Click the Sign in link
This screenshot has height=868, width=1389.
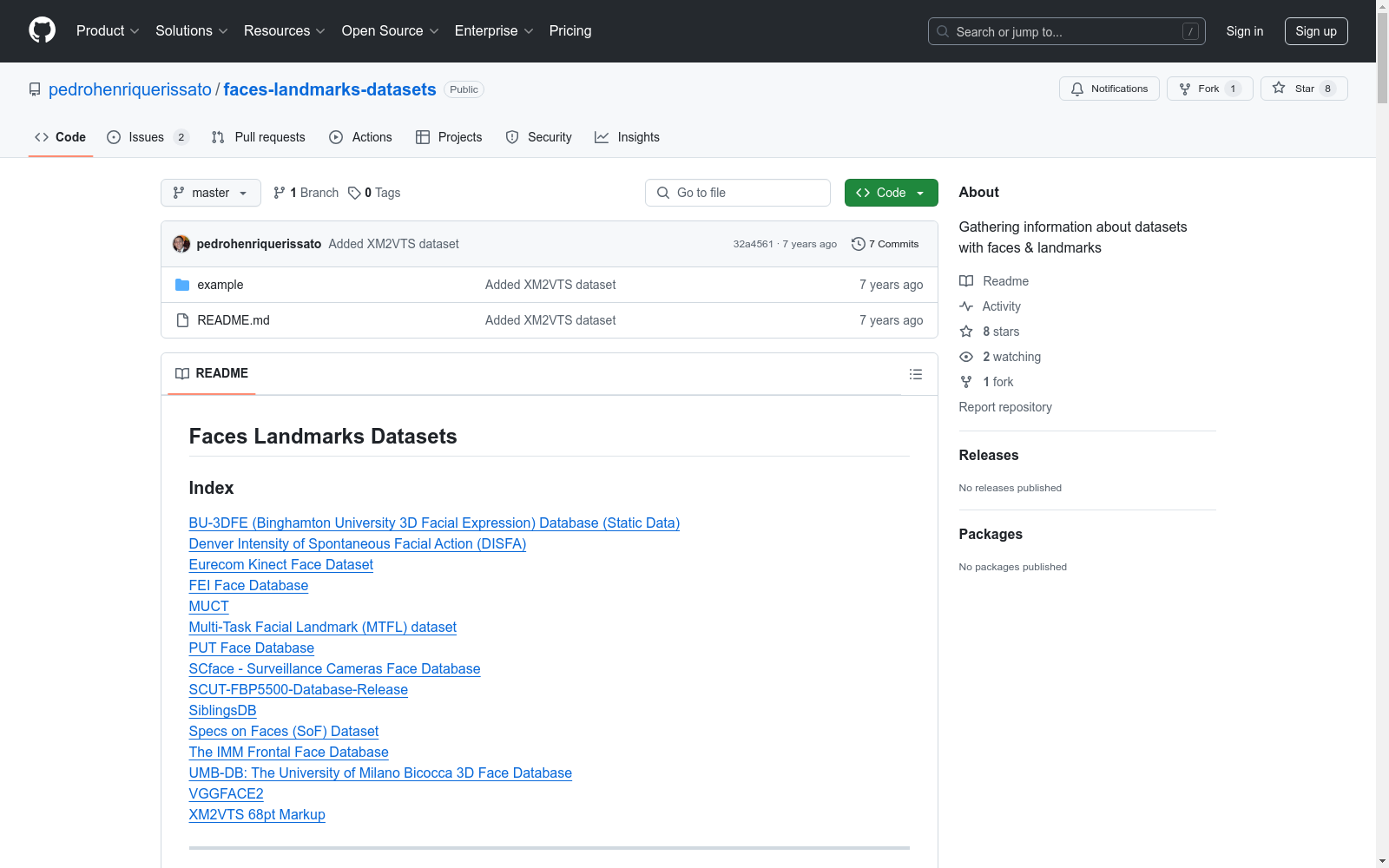pyautogui.click(x=1245, y=31)
